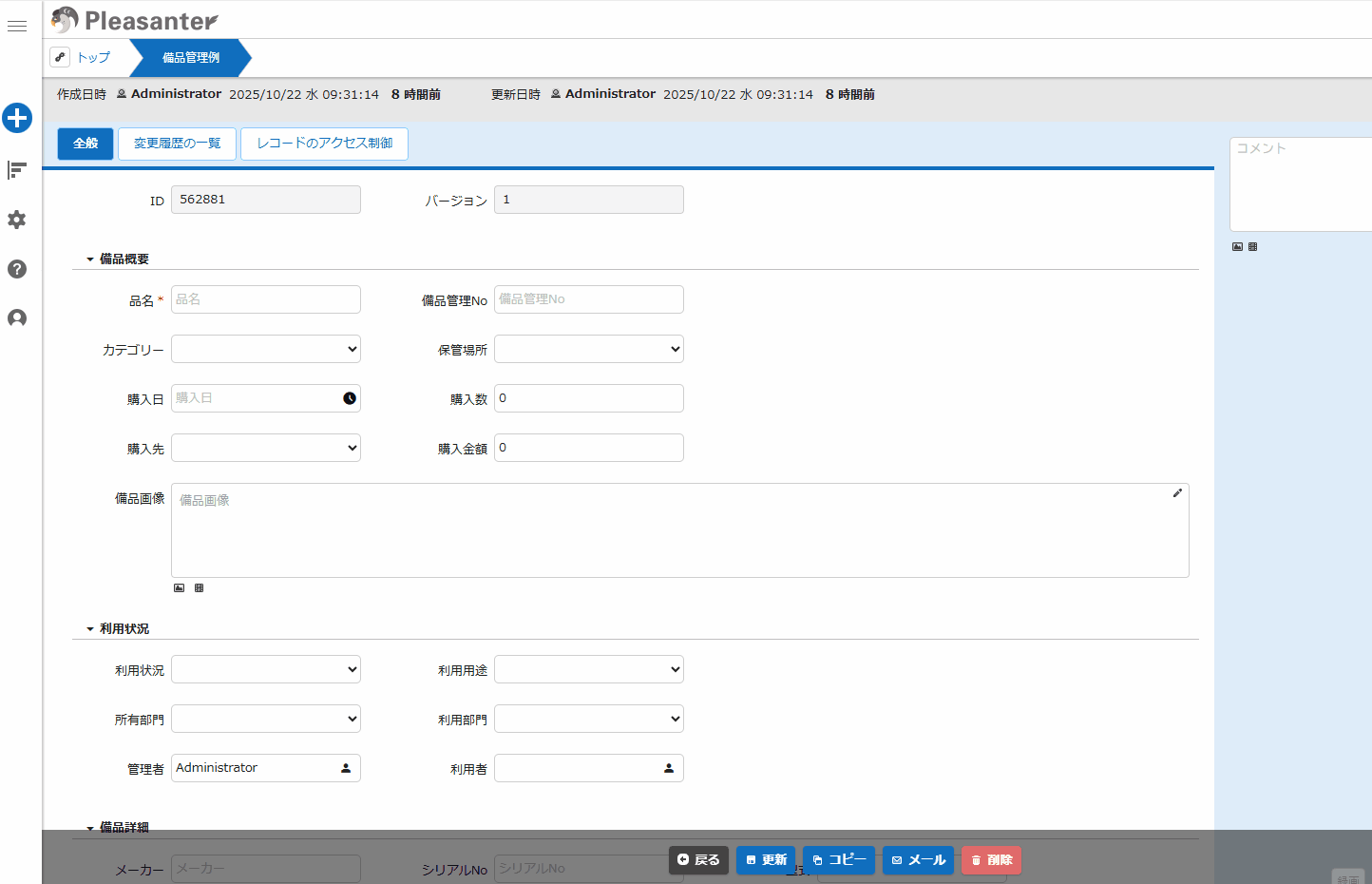Open the settings gear in sidebar

pyautogui.click(x=17, y=220)
